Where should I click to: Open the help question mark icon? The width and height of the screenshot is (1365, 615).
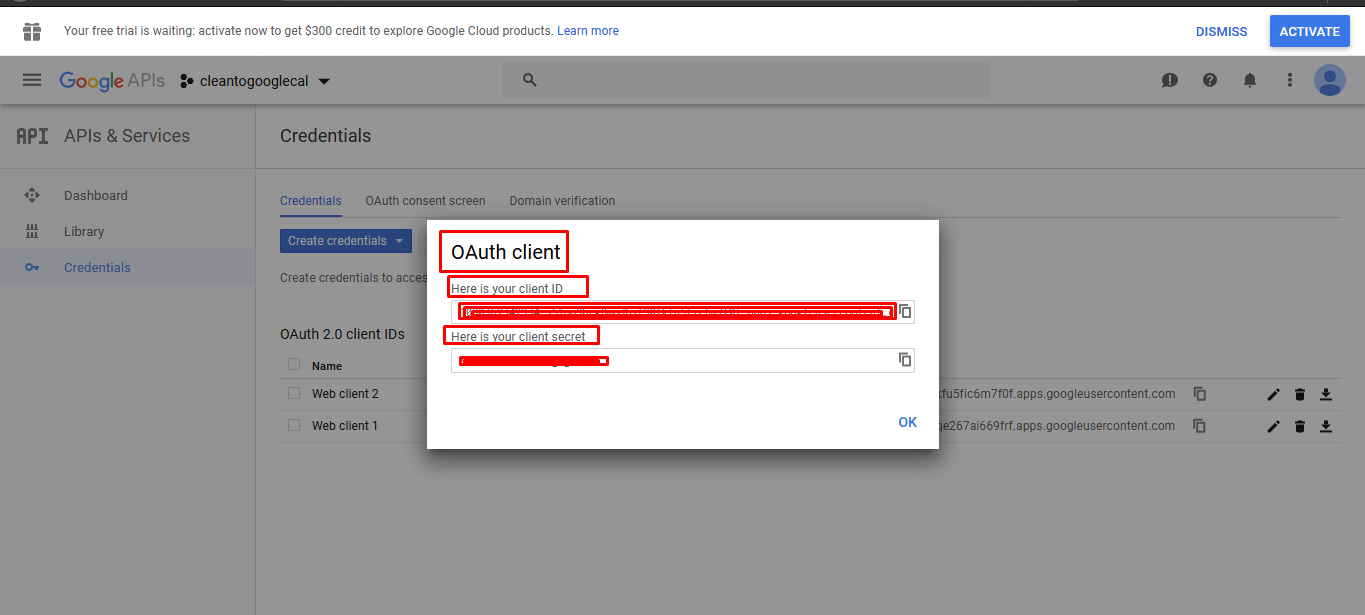point(1210,80)
